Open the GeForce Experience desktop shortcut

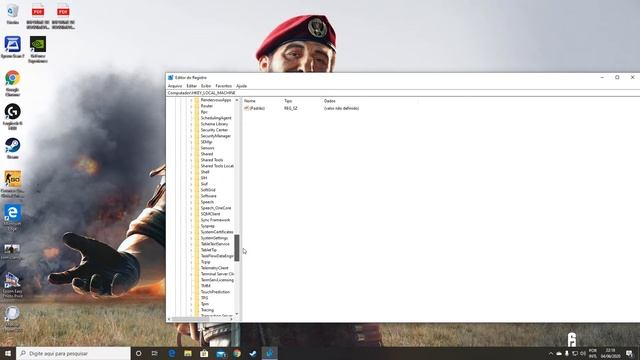click(x=38, y=49)
